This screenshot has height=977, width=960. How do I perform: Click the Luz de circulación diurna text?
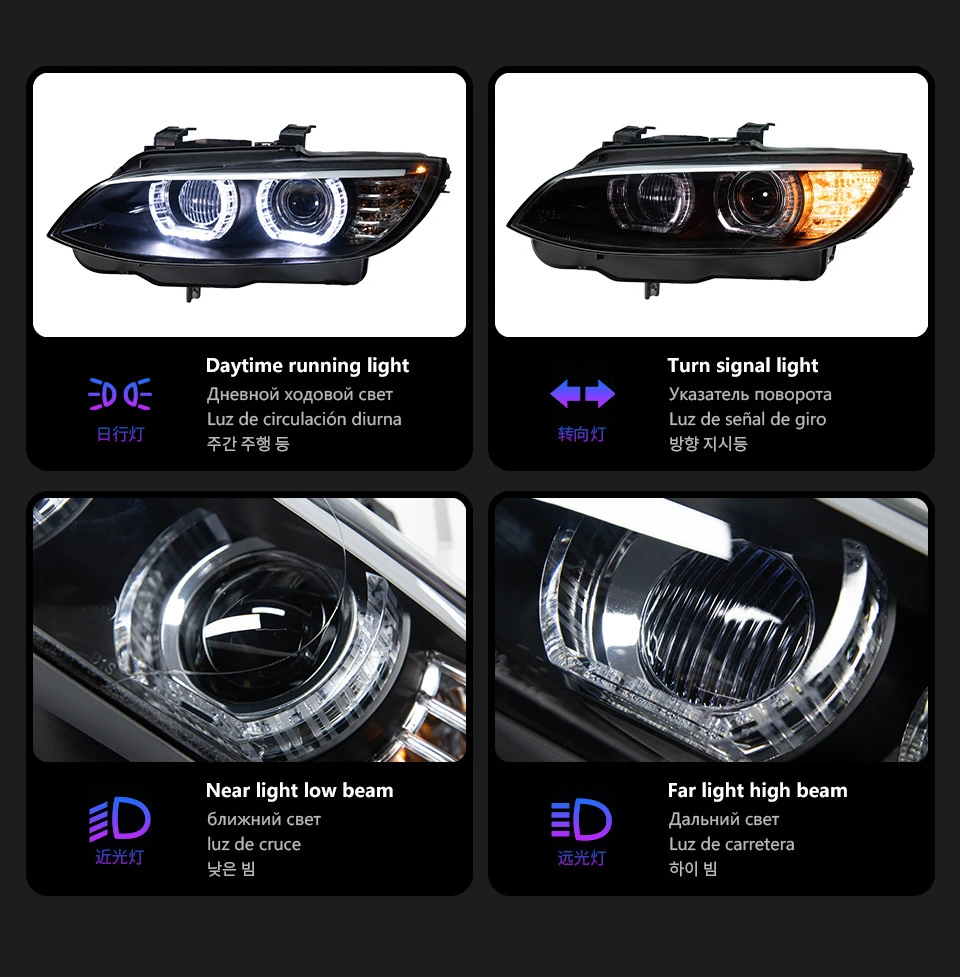(304, 419)
